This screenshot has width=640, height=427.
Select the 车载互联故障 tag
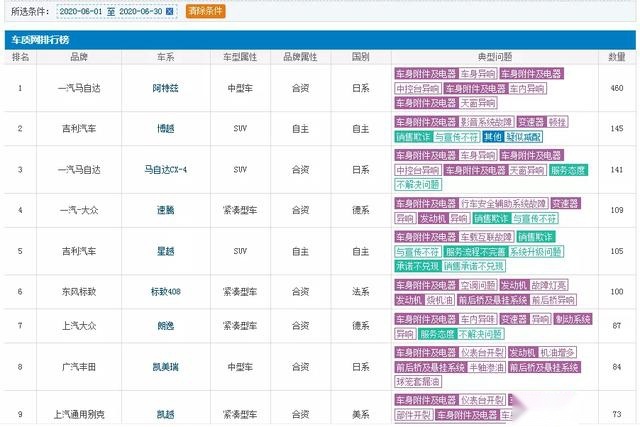click(x=486, y=237)
